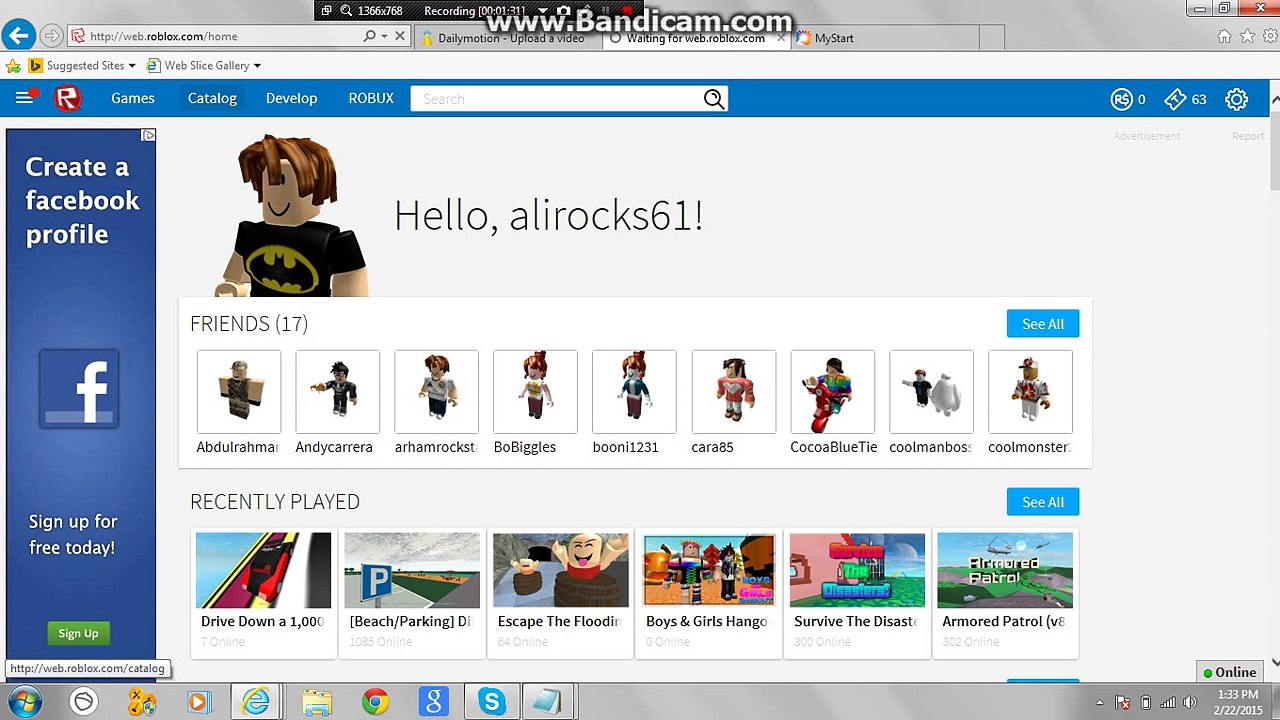Viewport: 1280px width, 720px height.
Task: Click the browser Forward arrow
Action: click(x=52, y=36)
